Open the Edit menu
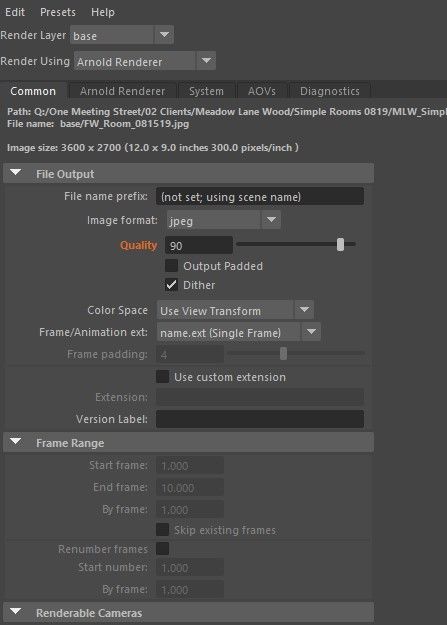The height and width of the screenshot is (625, 447). pyautogui.click(x=15, y=12)
